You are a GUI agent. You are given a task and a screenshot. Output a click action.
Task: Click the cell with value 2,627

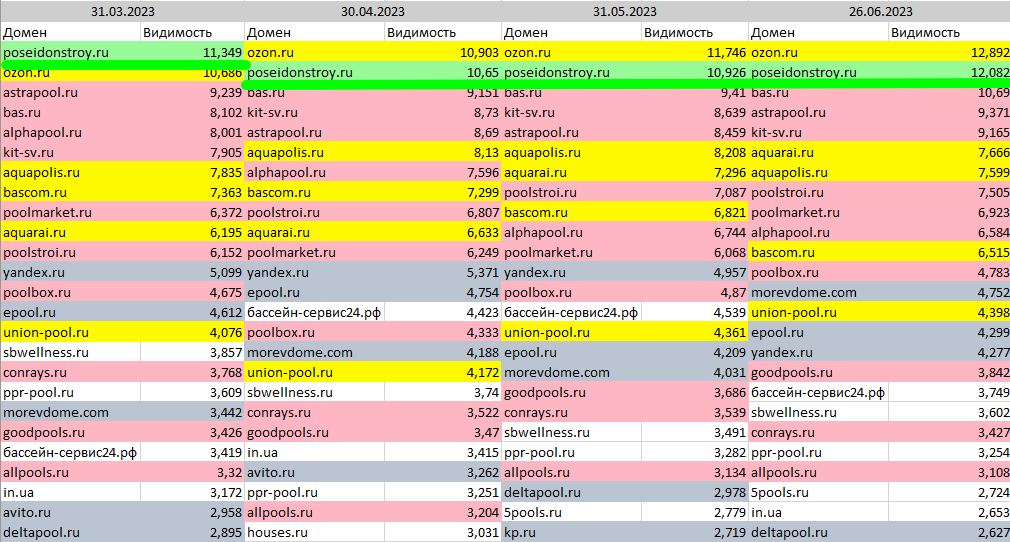click(949, 532)
